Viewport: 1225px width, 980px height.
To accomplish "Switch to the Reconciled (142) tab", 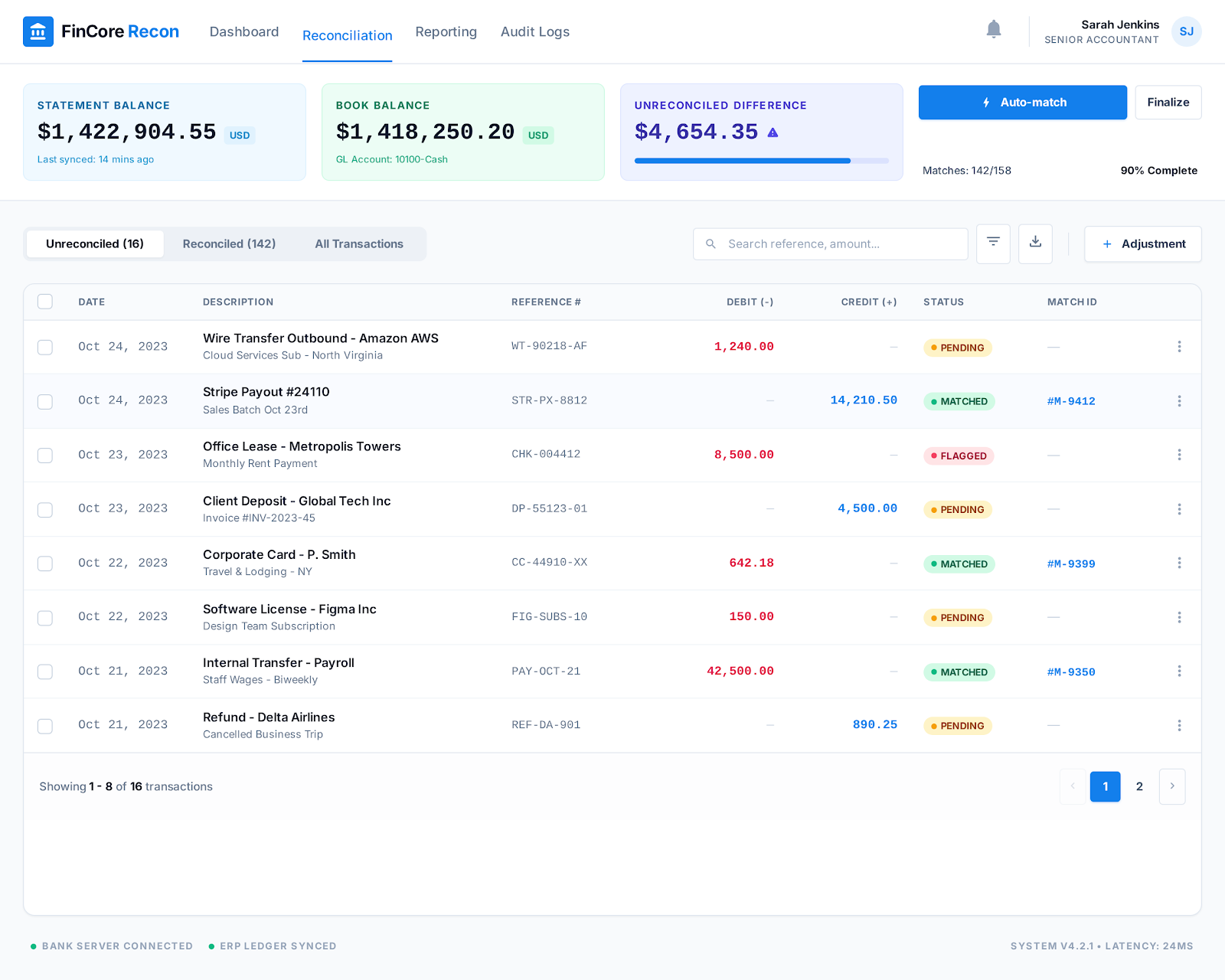I will pyautogui.click(x=228, y=243).
